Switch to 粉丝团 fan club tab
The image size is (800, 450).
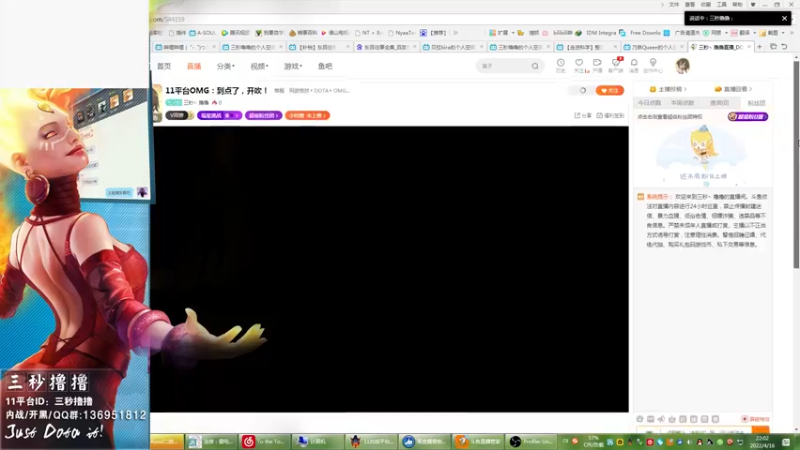pos(756,103)
